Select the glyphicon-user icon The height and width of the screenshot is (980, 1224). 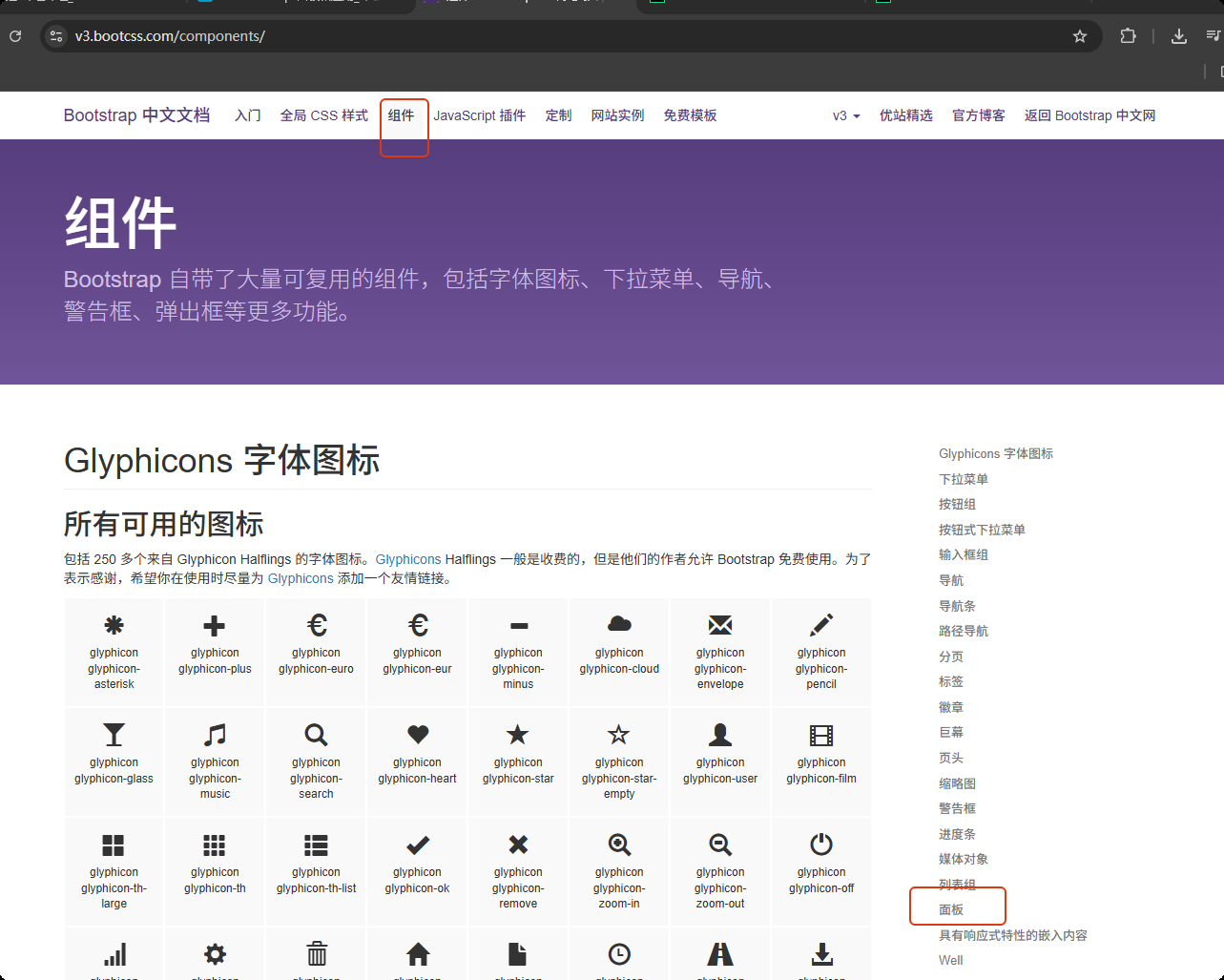tap(720, 735)
